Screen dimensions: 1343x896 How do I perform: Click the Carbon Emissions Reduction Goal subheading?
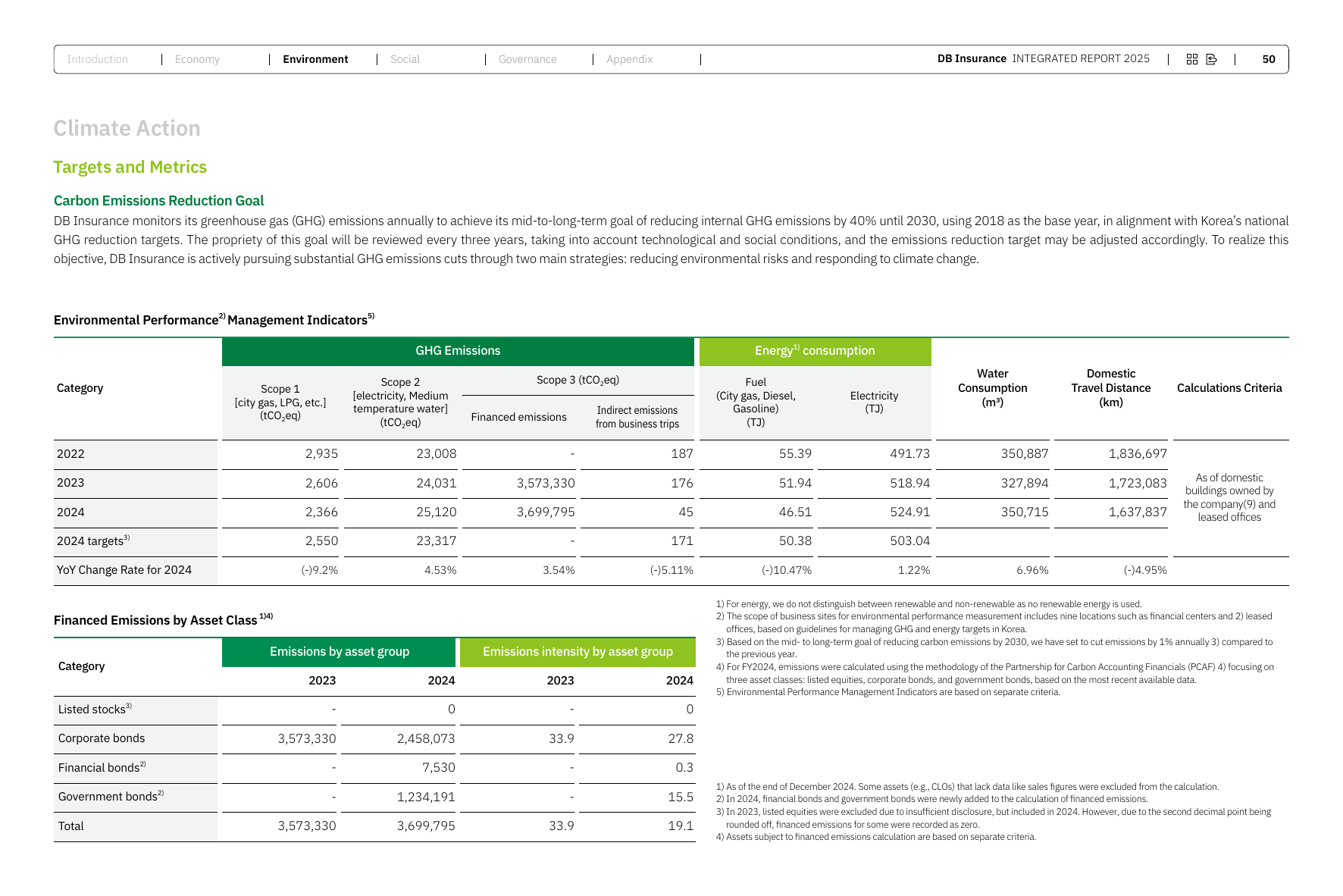tap(158, 201)
